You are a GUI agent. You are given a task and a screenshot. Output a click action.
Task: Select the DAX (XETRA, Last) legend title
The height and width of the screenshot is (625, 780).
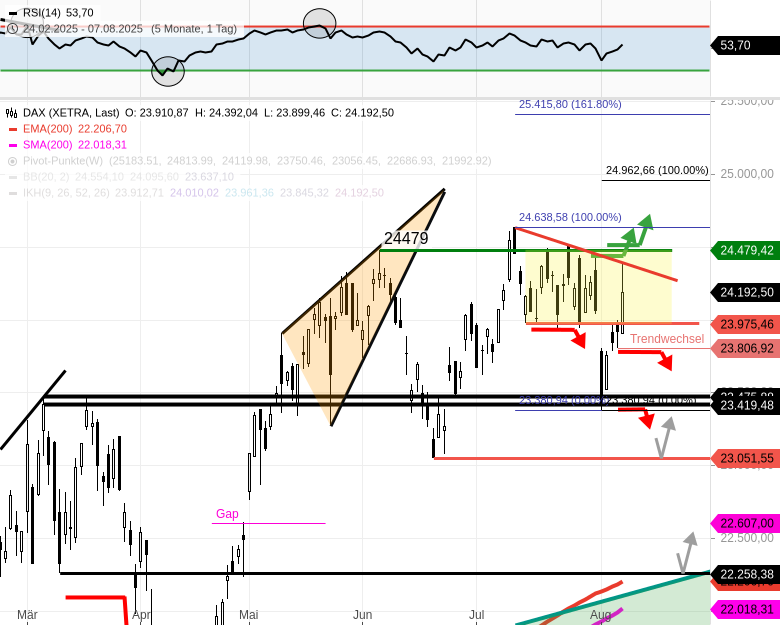click(71, 113)
